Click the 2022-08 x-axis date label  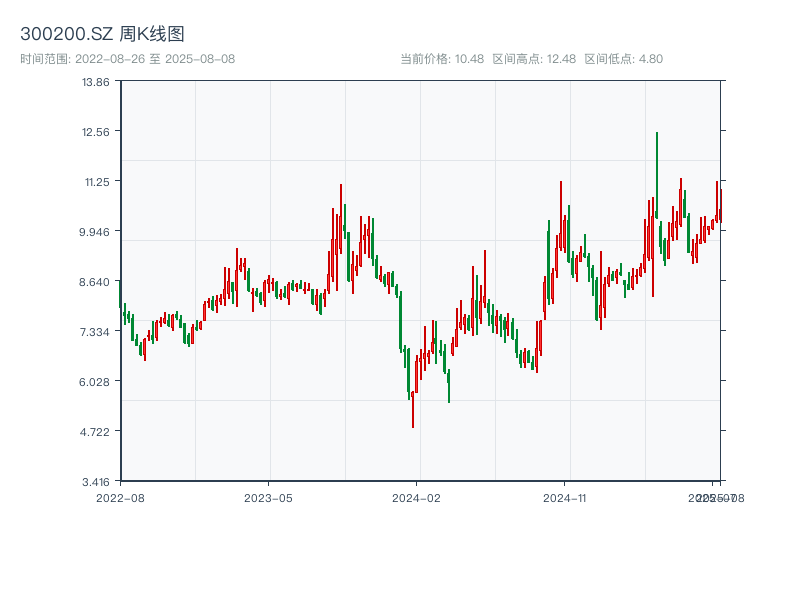(120, 497)
